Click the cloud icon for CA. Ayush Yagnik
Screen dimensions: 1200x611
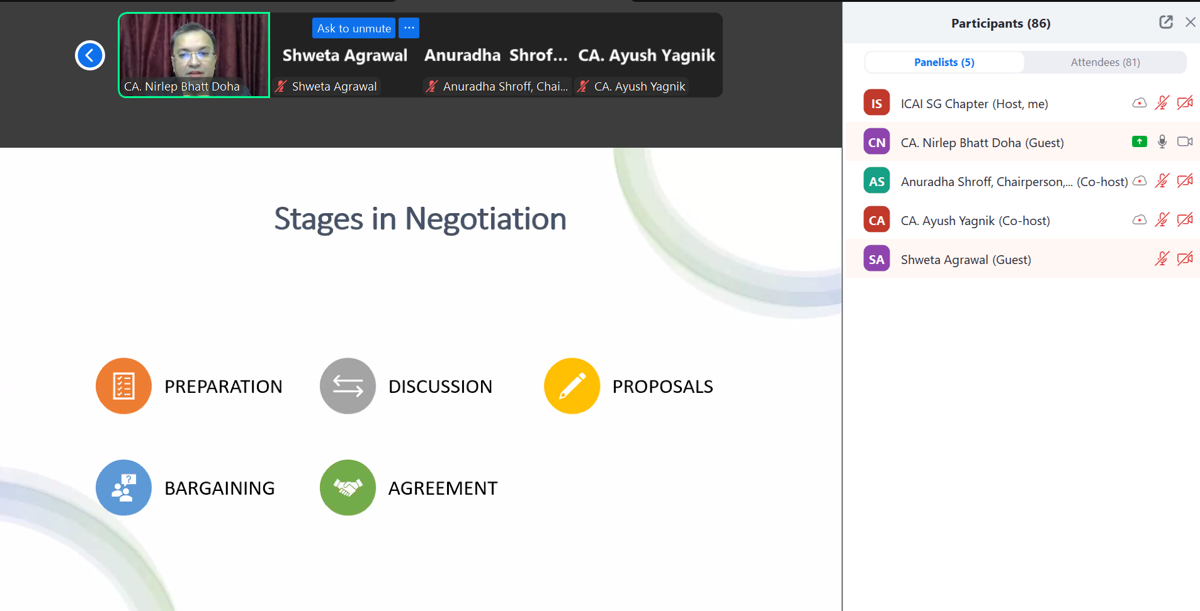click(1139, 220)
